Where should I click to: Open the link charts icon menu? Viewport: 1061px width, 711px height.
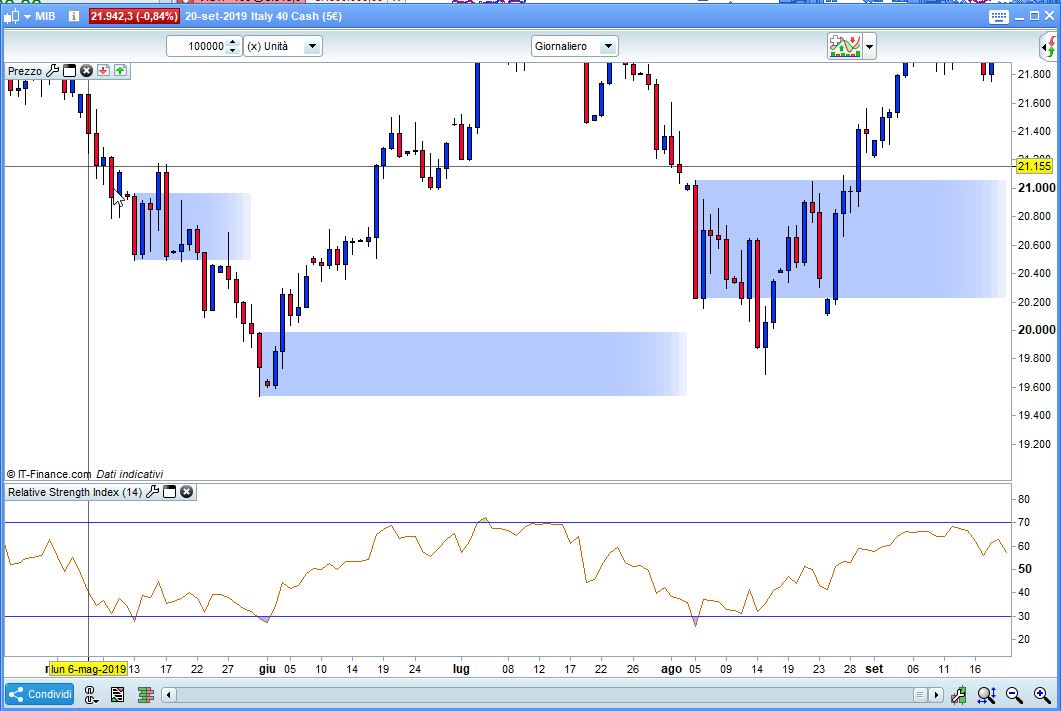(91, 695)
